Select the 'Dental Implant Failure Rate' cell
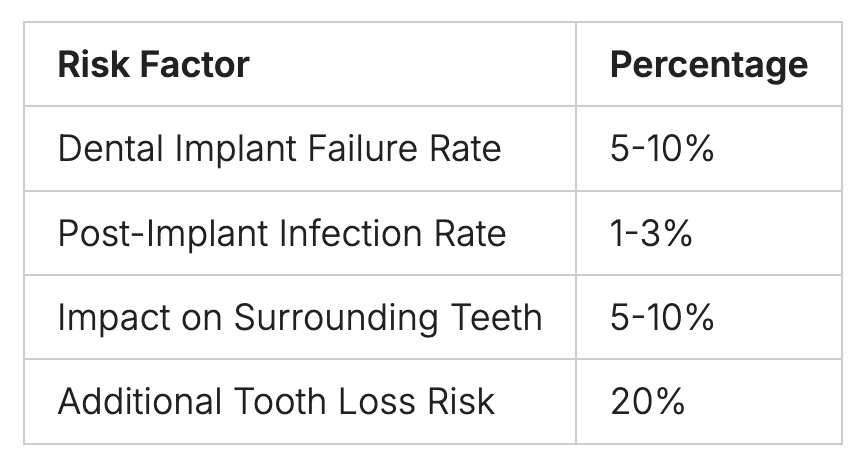 (279, 149)
